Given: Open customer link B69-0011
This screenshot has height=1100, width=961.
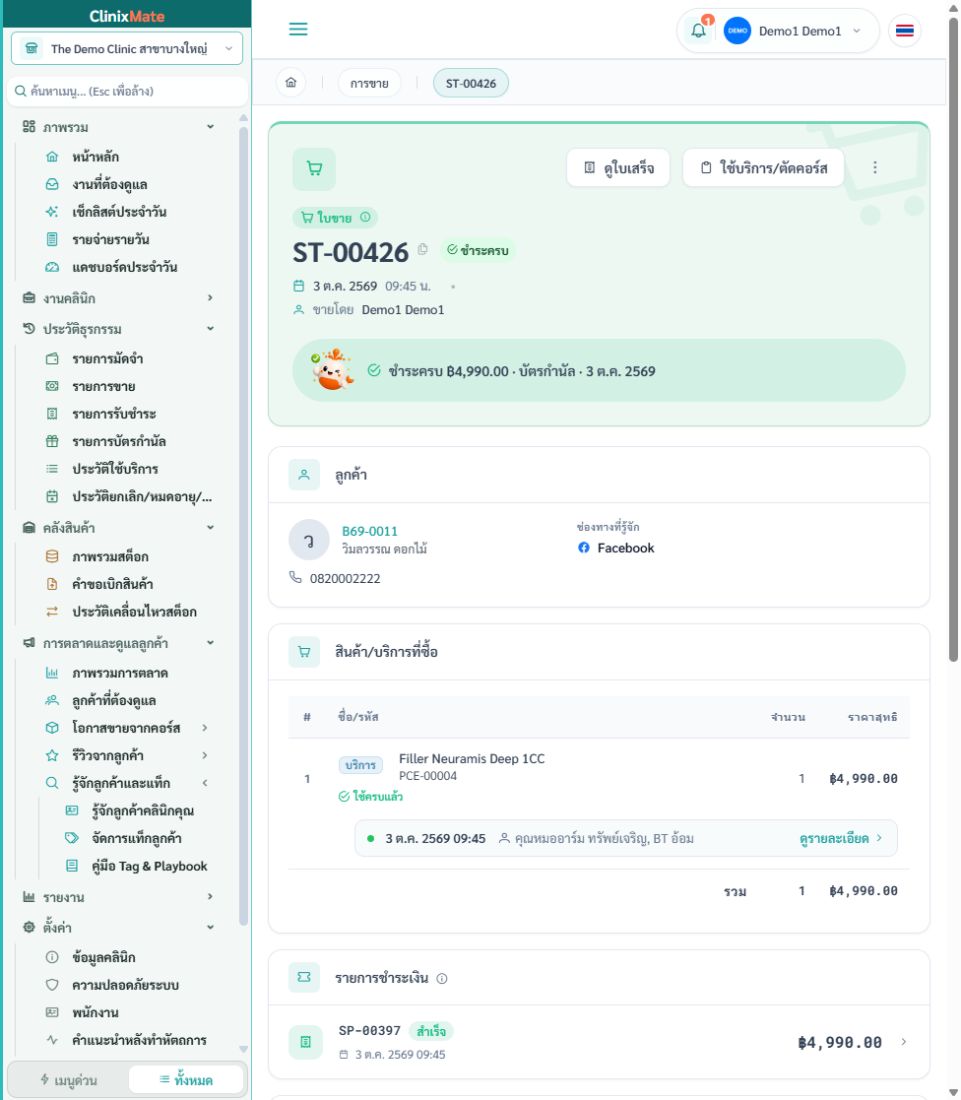Looking at the screenshot, I should [370, 531].
